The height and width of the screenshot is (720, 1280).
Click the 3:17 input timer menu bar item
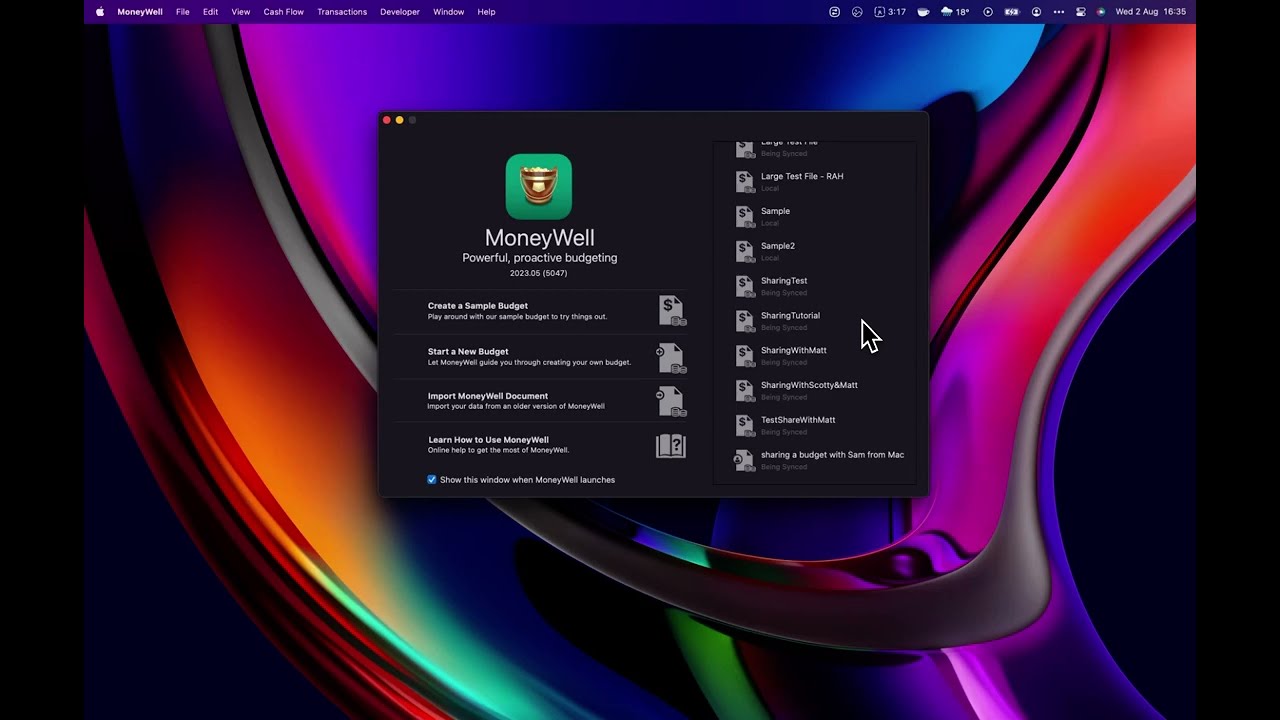pos(890,12)
